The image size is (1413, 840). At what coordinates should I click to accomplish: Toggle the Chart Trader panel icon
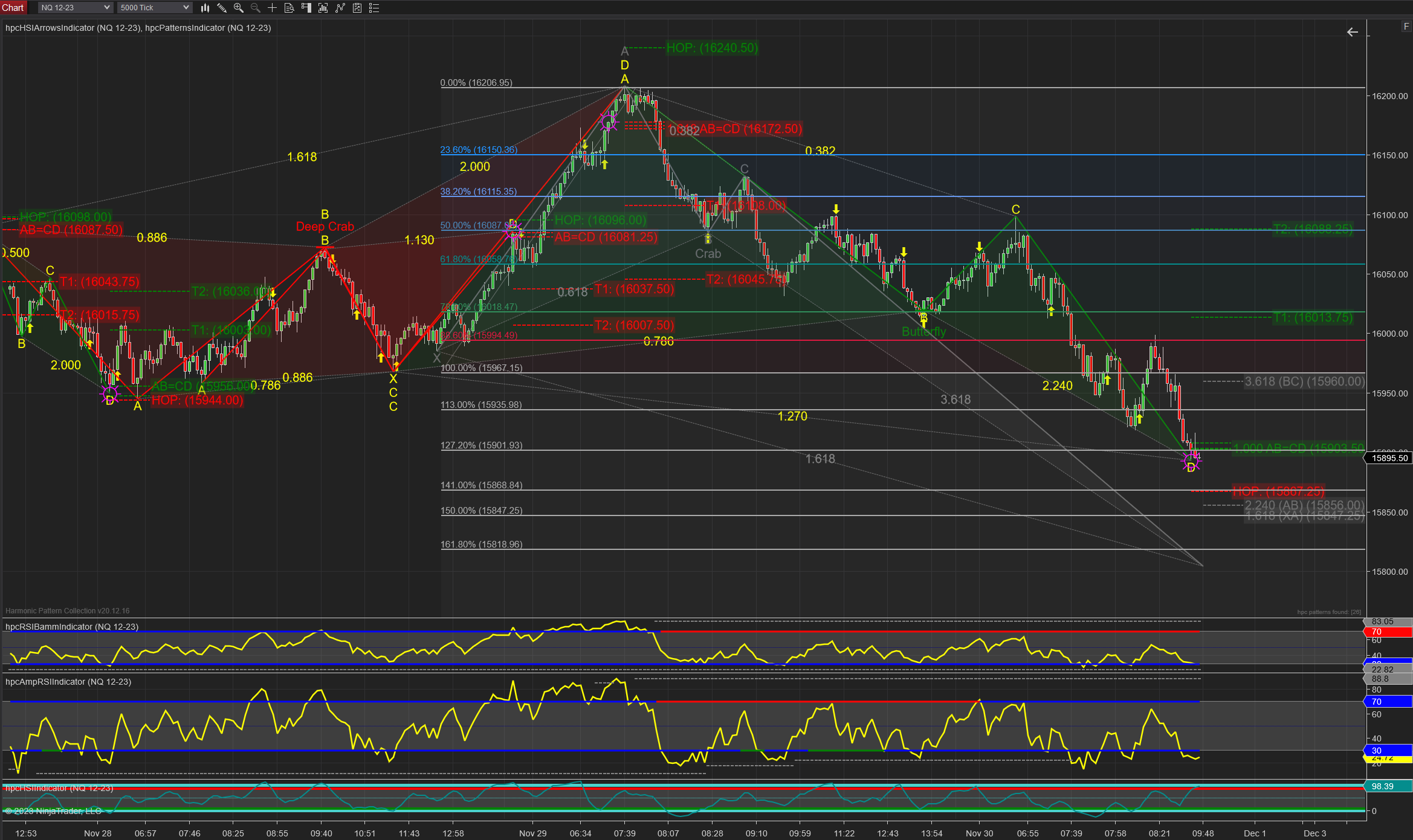click(x=306, y=8)
